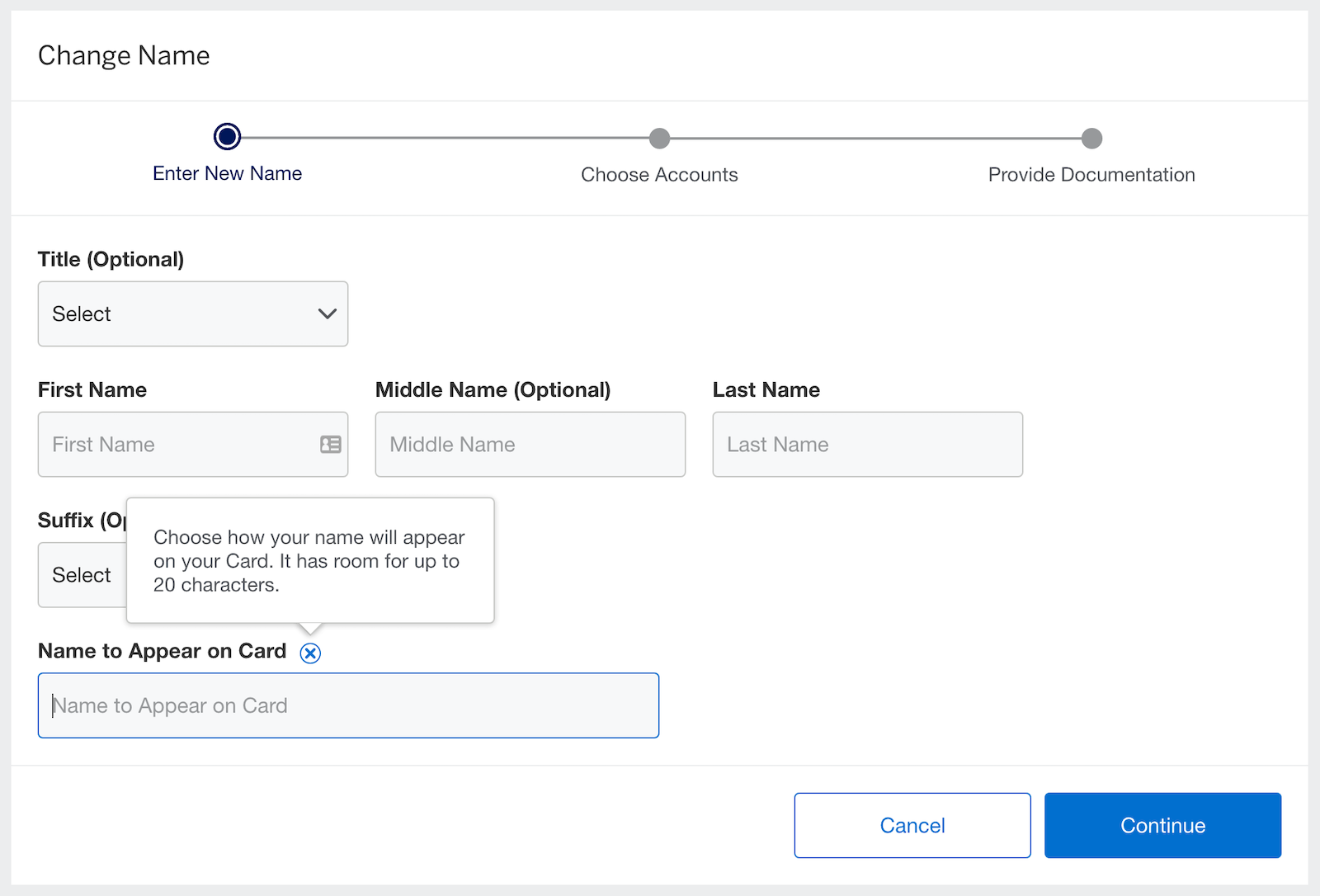Click the Cancel button
The height and width of the screenshot is (896, 1320).
(912, 825)
